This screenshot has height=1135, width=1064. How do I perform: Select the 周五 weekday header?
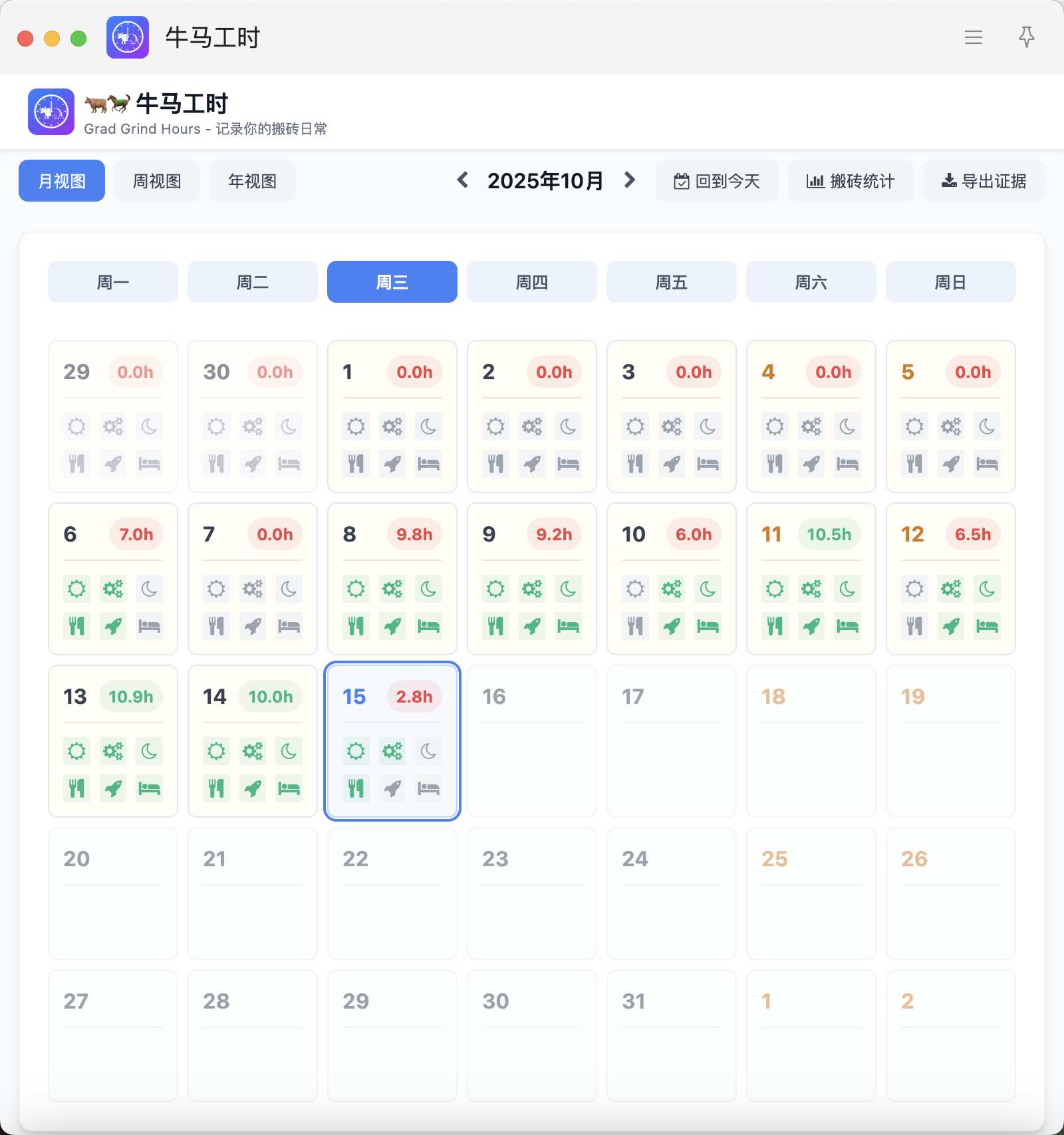[x=672, y=282]
